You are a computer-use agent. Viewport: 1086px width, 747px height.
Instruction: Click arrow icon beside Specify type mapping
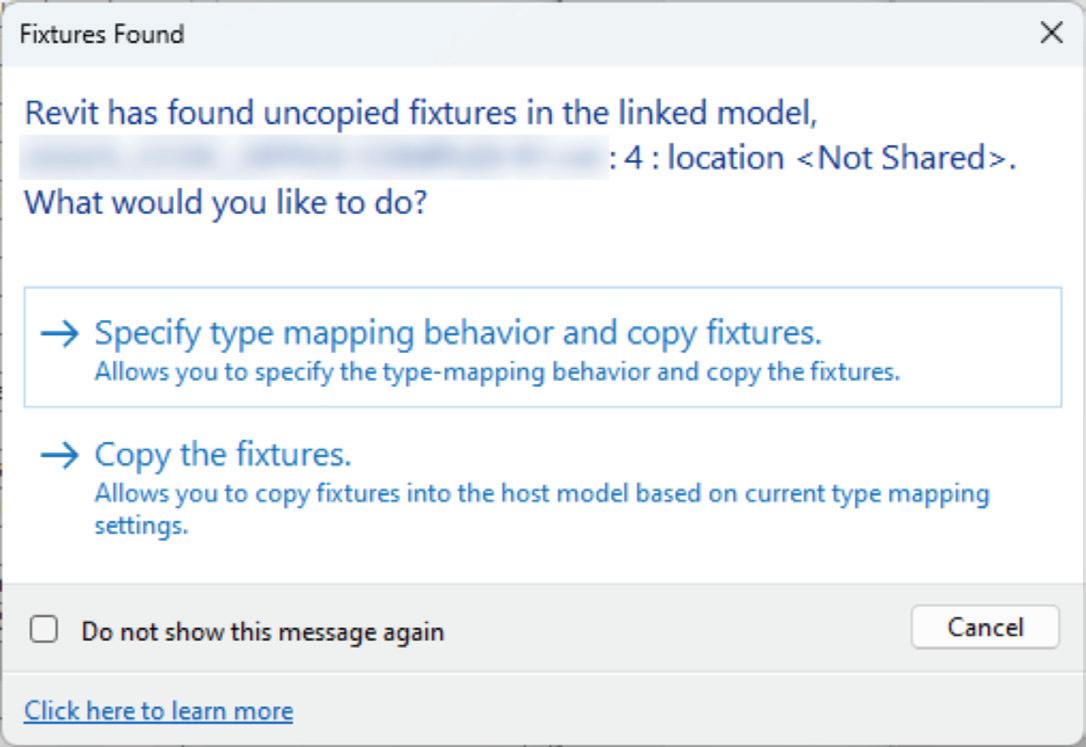[60, 334]
